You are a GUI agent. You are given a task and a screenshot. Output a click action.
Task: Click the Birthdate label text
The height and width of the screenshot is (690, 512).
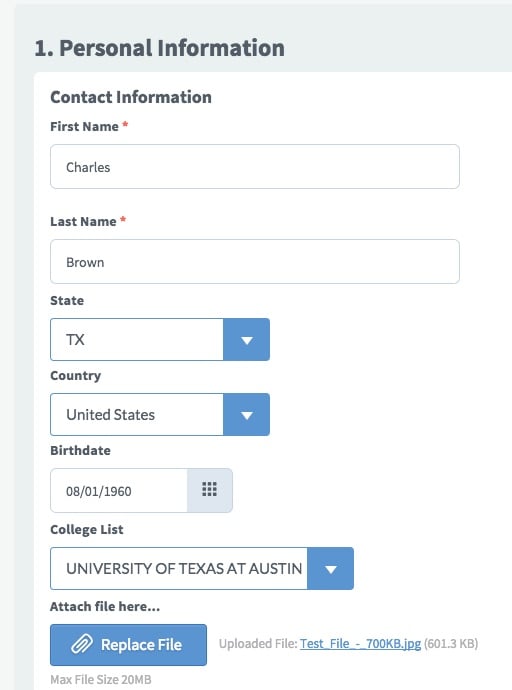pyautogui.click(x=80, y=451)
